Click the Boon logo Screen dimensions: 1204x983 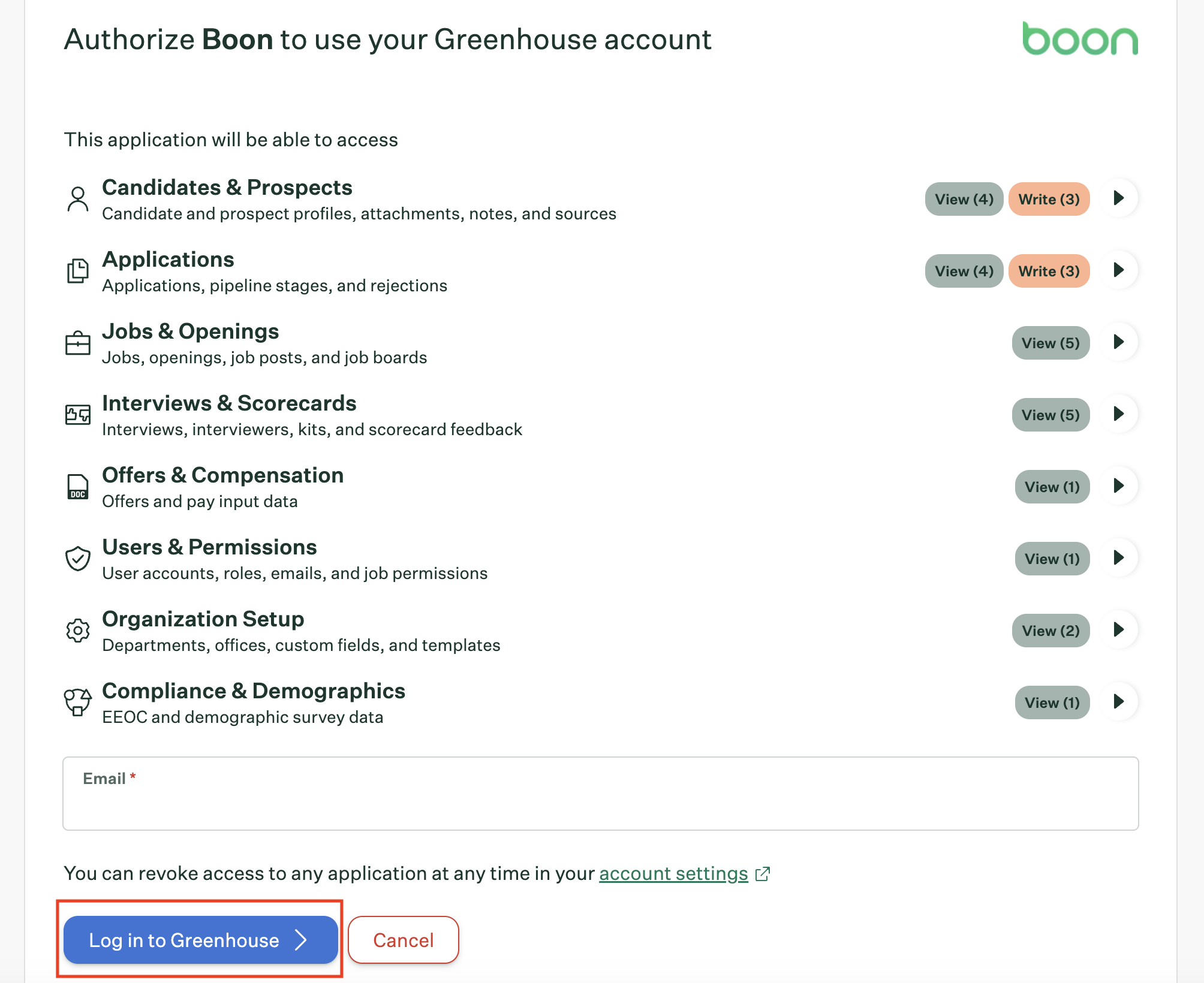coord(1080,38)
